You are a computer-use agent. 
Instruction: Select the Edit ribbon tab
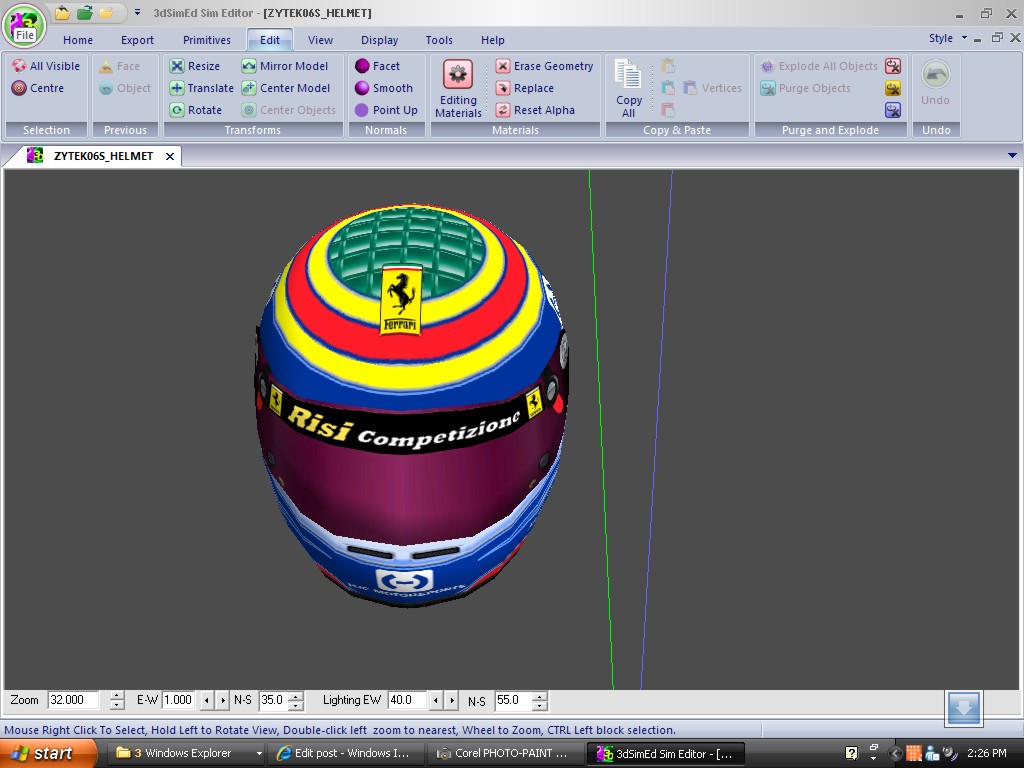pos(270,40)
